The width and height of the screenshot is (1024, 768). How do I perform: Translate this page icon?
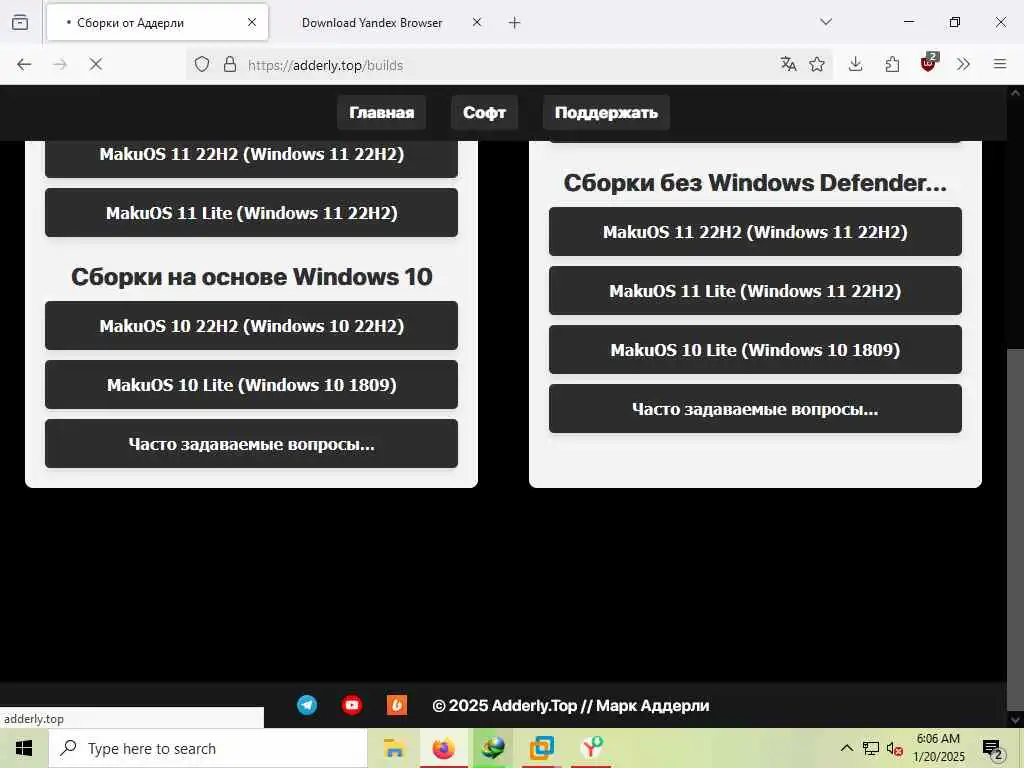coord(788,64)
